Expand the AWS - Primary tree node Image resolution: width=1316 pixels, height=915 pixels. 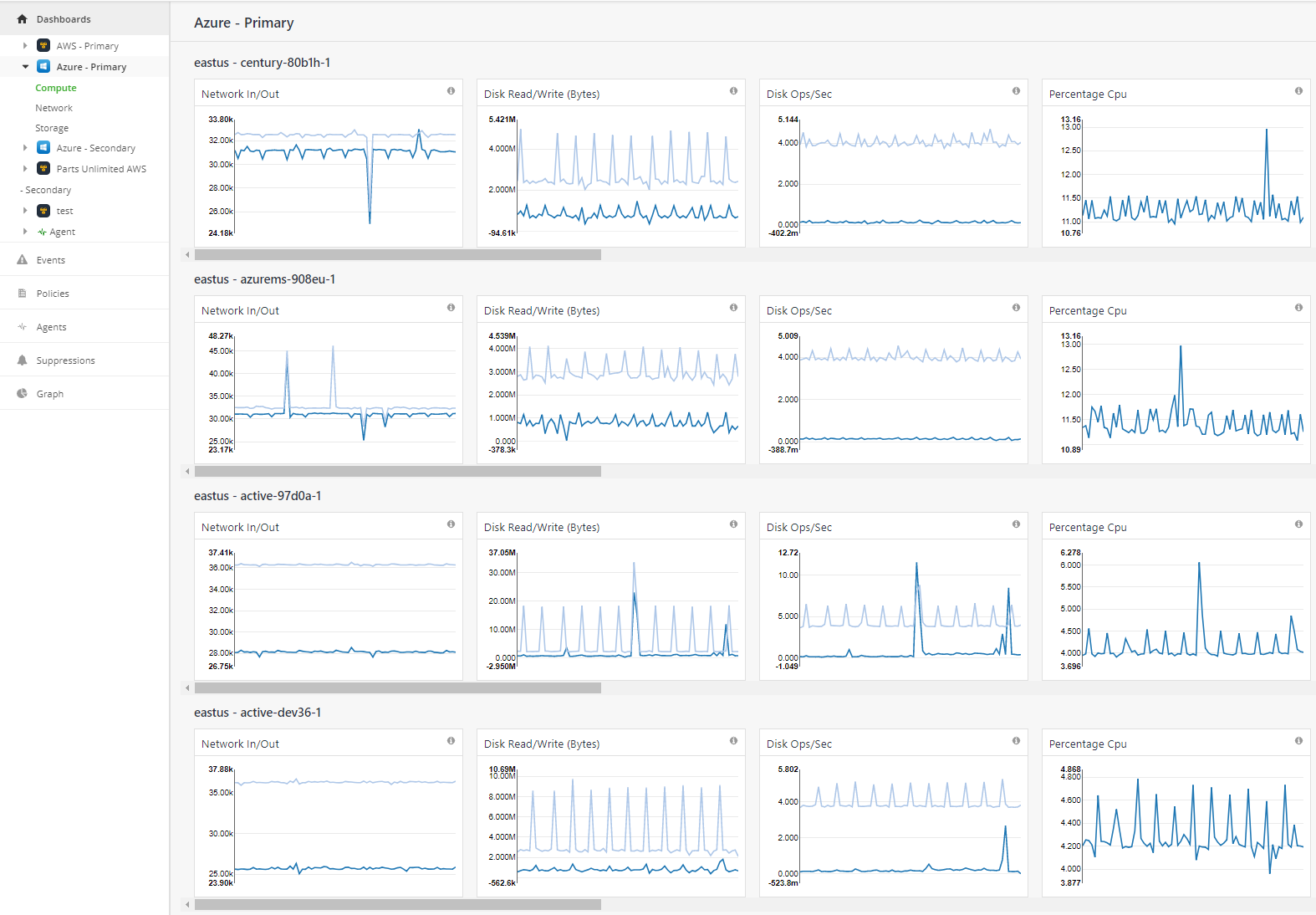click(x=25, y=46)
